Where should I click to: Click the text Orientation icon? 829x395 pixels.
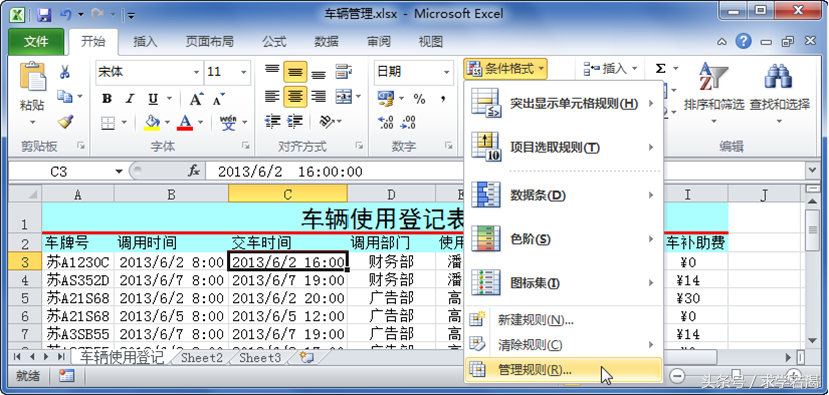(x=327, y=122)
